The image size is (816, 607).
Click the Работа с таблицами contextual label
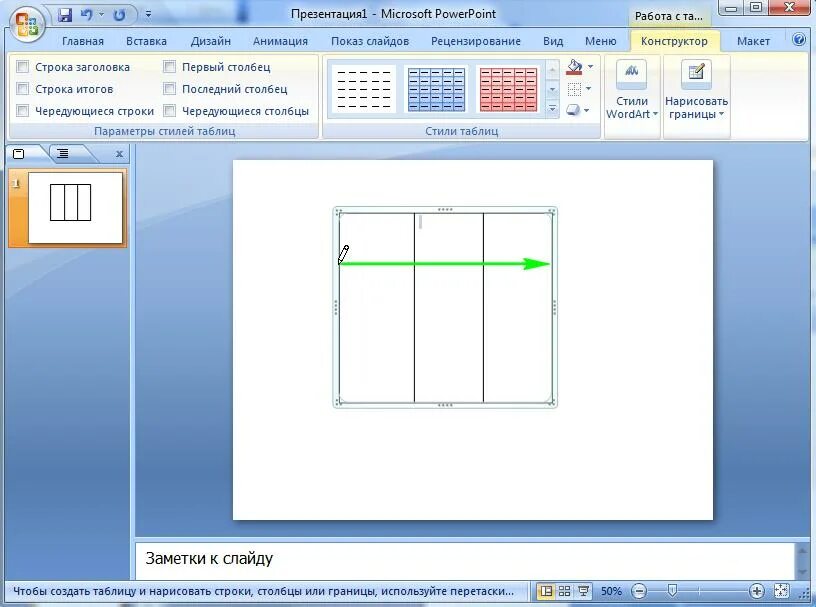(669, 16)
